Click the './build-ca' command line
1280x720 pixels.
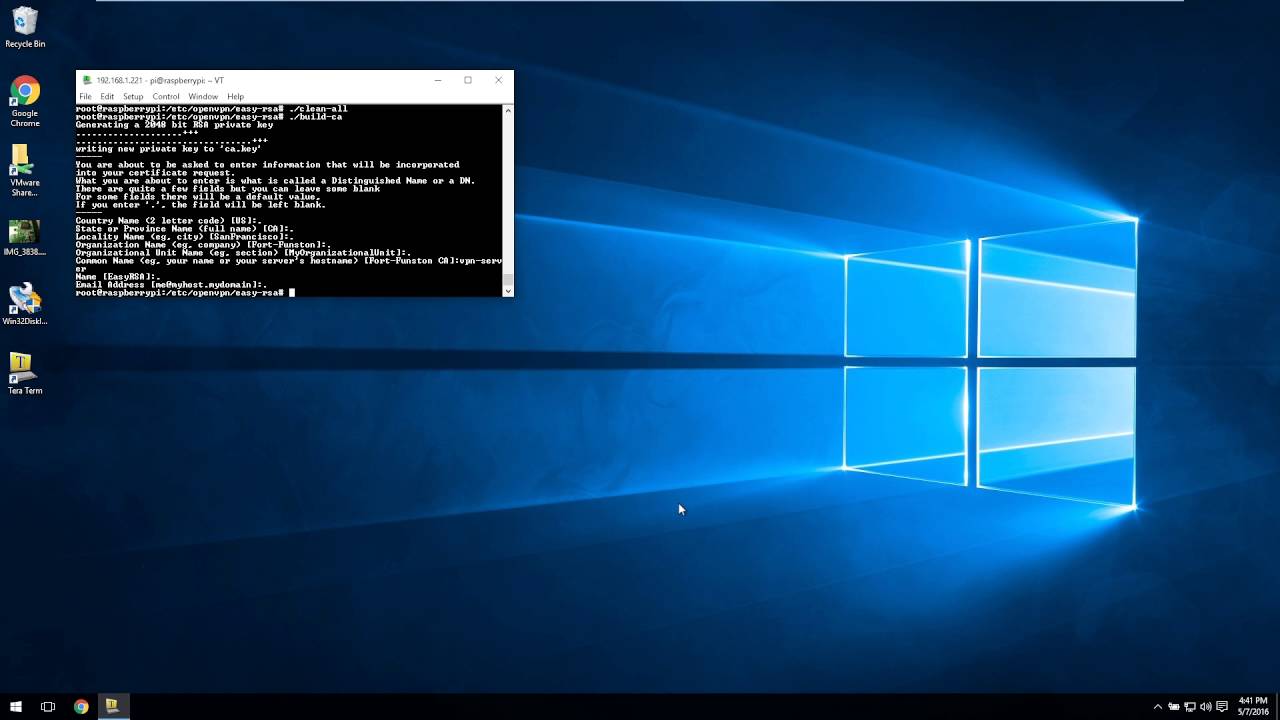pyautogui.click(x=209, y=117)
